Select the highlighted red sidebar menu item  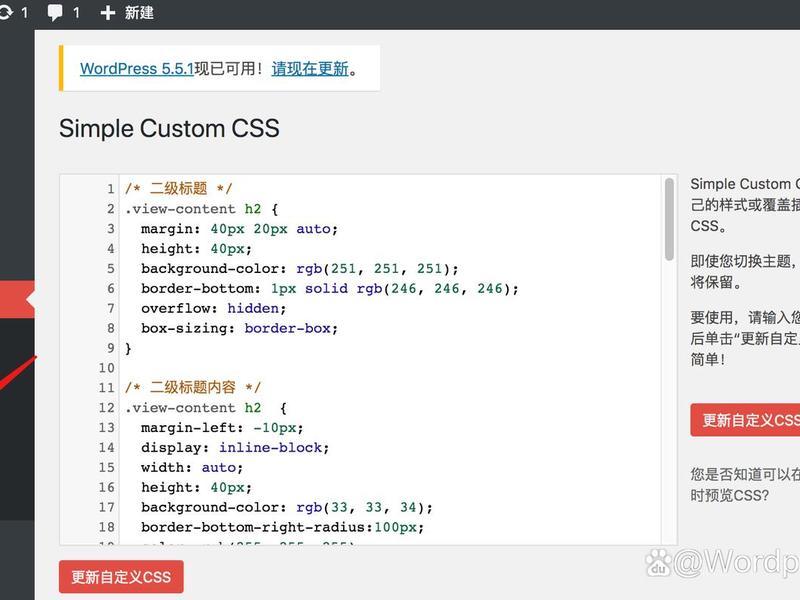[17, 299]
